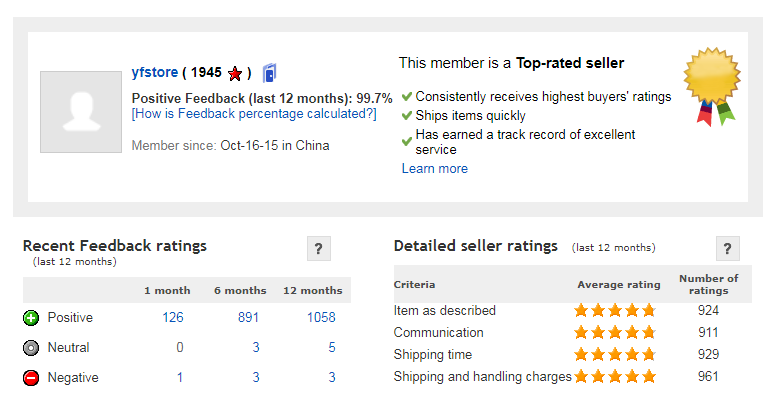Click the red feedback star icon
Screen dimensions: 767x403
[x=235, y=73]
